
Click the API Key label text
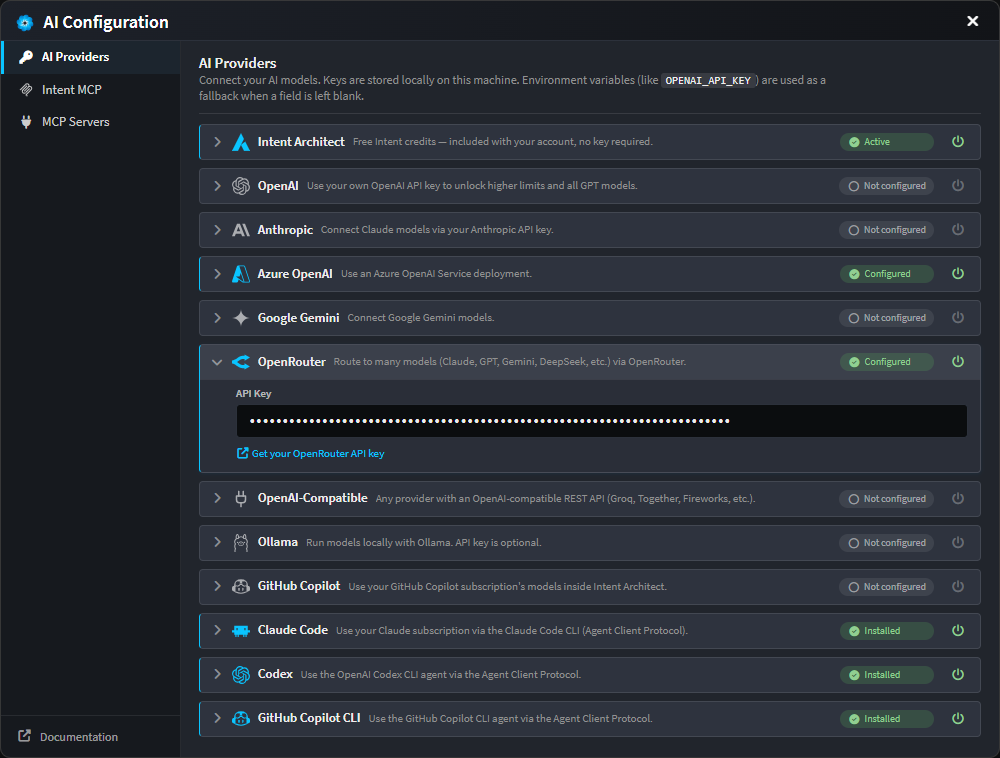coord(253,393)
